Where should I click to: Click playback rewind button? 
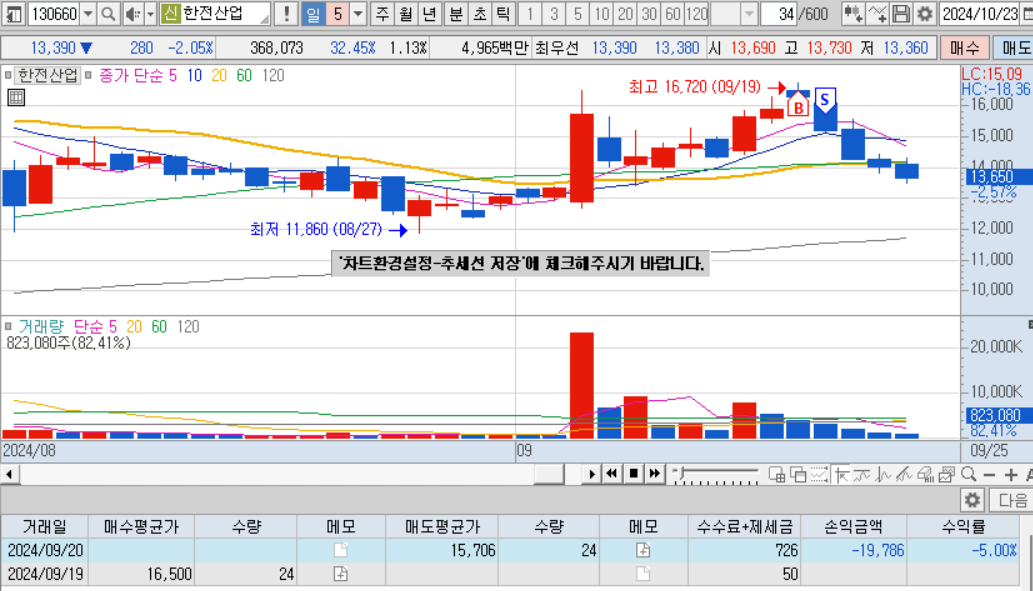[x=612, y=474]
